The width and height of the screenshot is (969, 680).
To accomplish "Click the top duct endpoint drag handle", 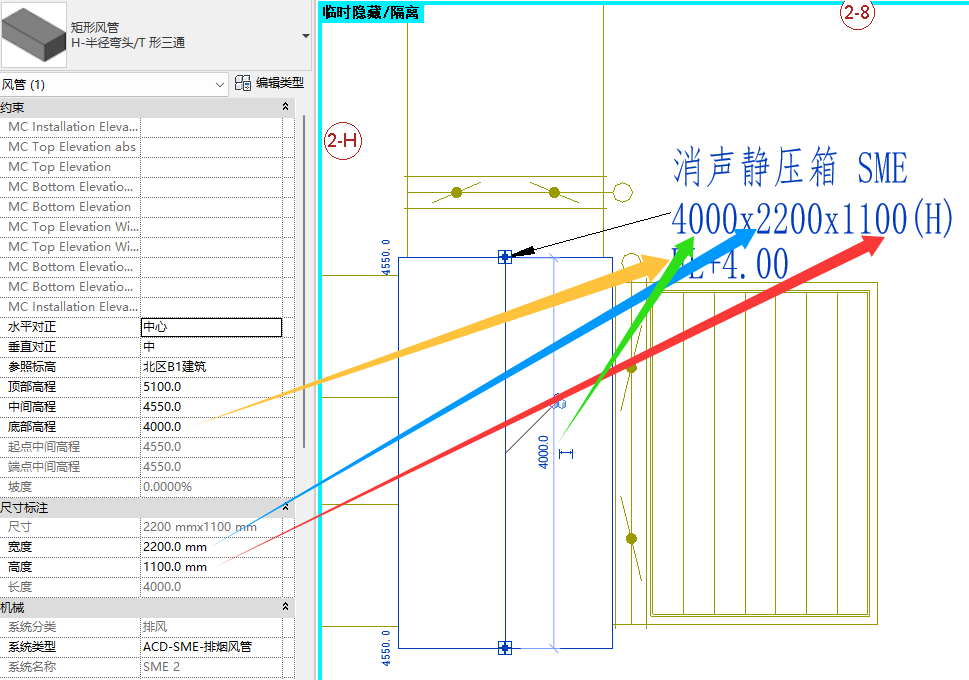I will click(505, 258).
